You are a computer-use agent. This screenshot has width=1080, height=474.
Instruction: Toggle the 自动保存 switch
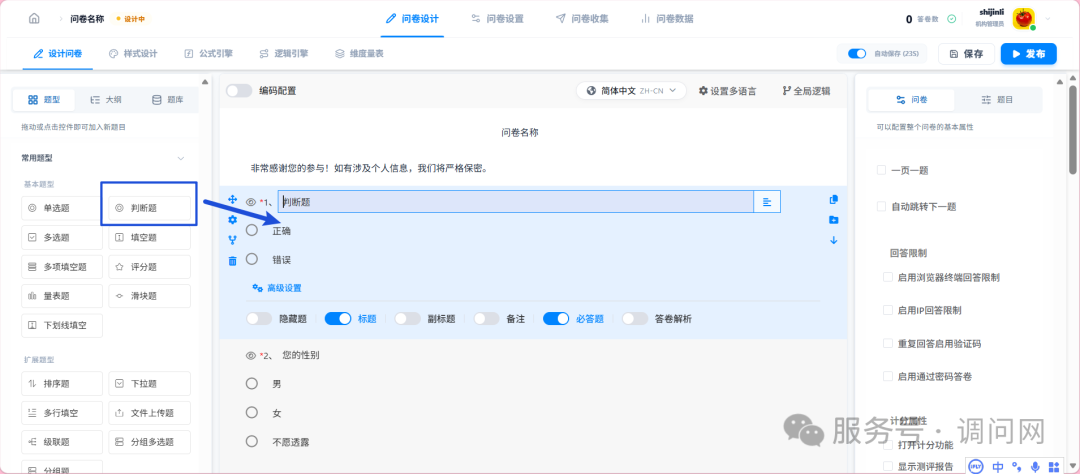tap(857, 54)
